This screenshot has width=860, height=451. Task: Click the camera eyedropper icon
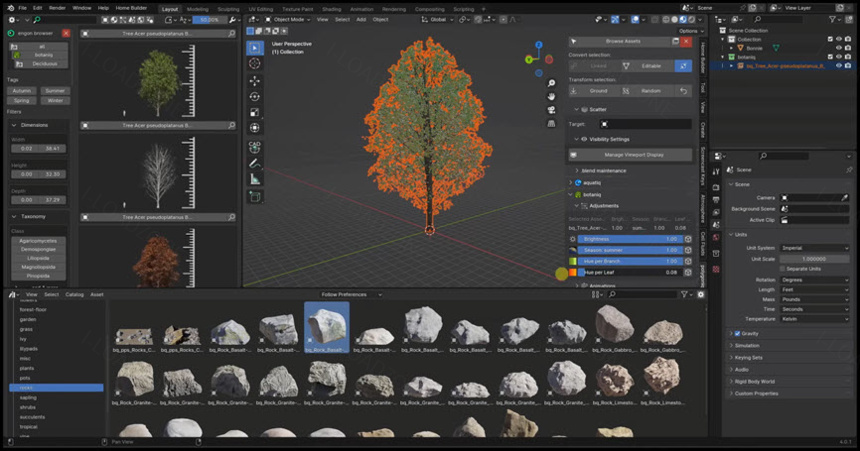pyautogui.click(x=845, y=198)
